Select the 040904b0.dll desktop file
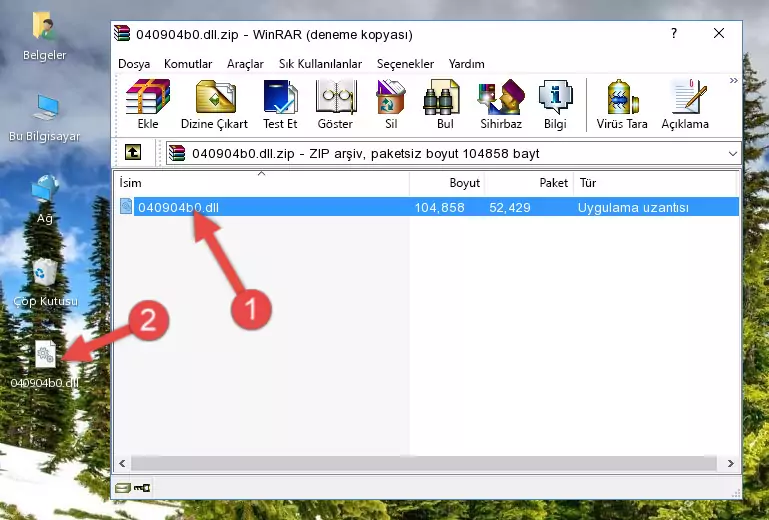 (45, 364)
